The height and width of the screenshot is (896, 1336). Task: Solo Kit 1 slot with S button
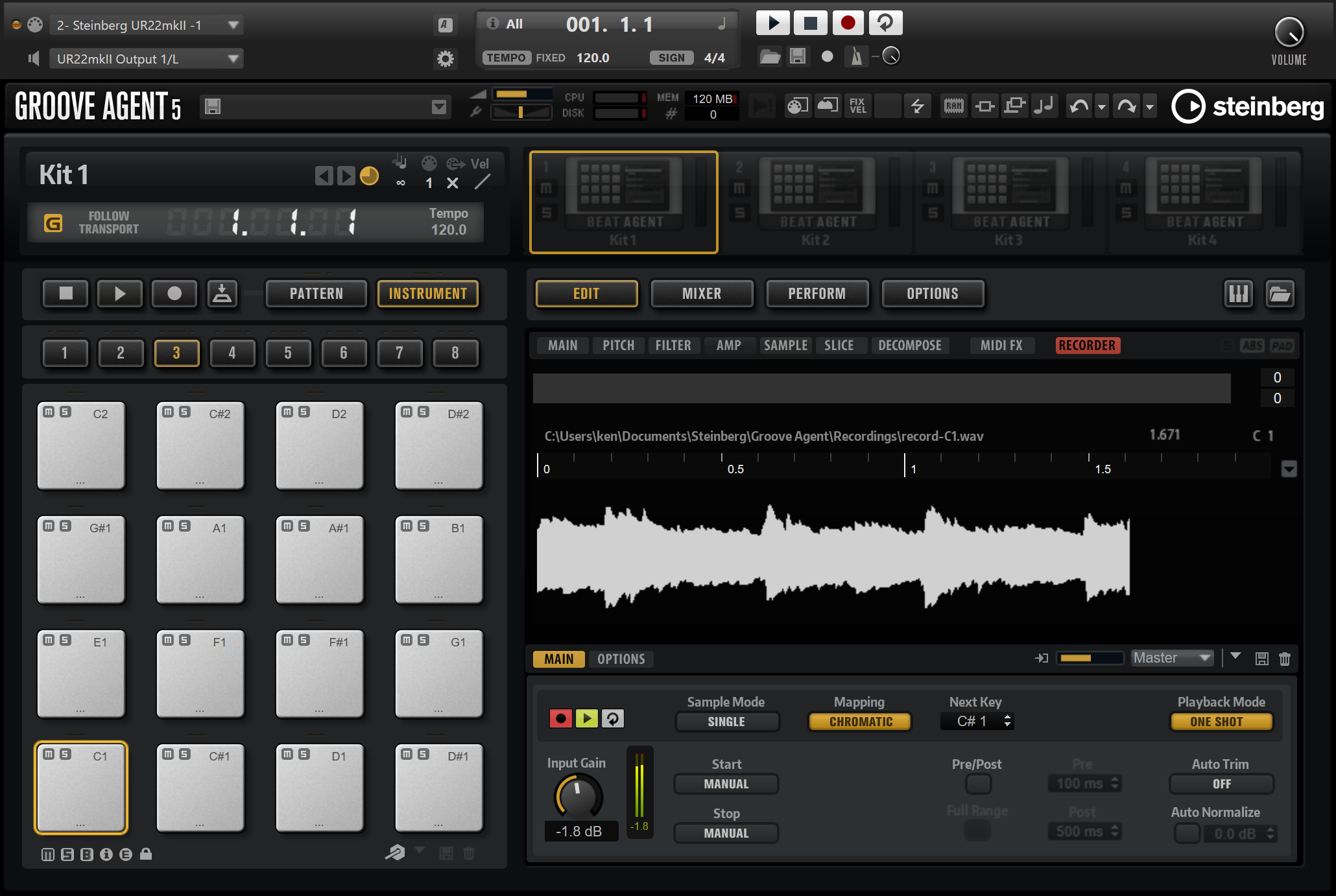pyautogui.click(x=546, y=212)
